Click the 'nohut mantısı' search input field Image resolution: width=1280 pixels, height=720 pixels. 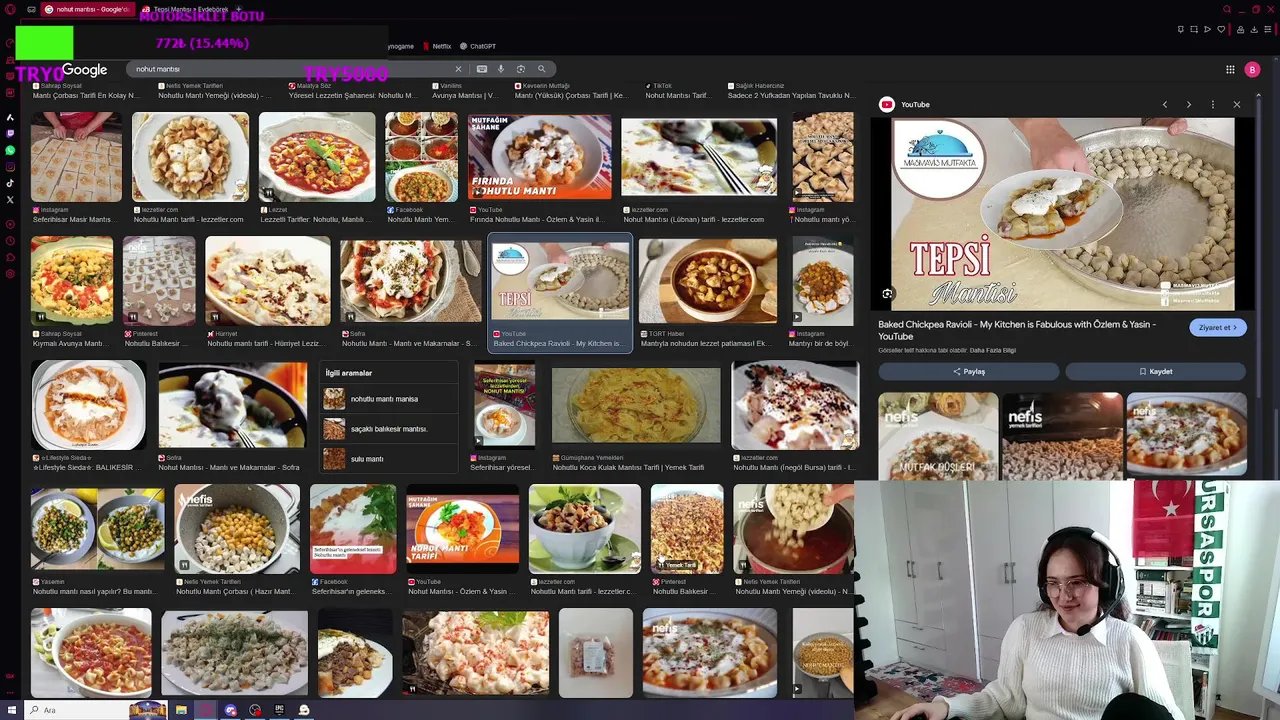(x=290, y=69)
